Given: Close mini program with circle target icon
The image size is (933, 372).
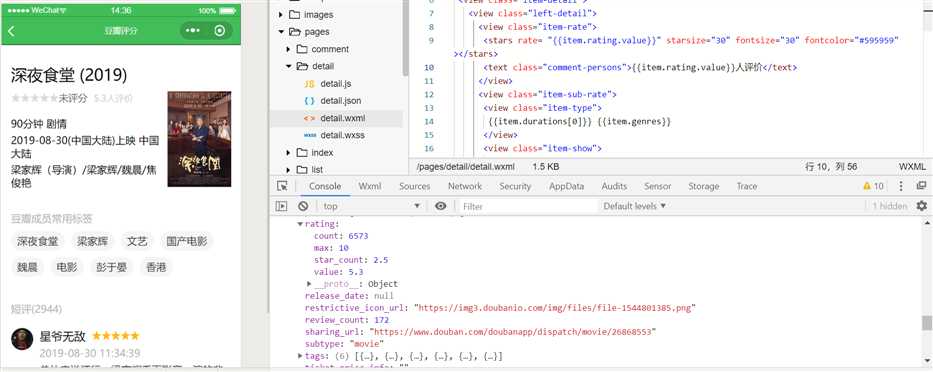Looking at the screenshot, I should (220, 30).
